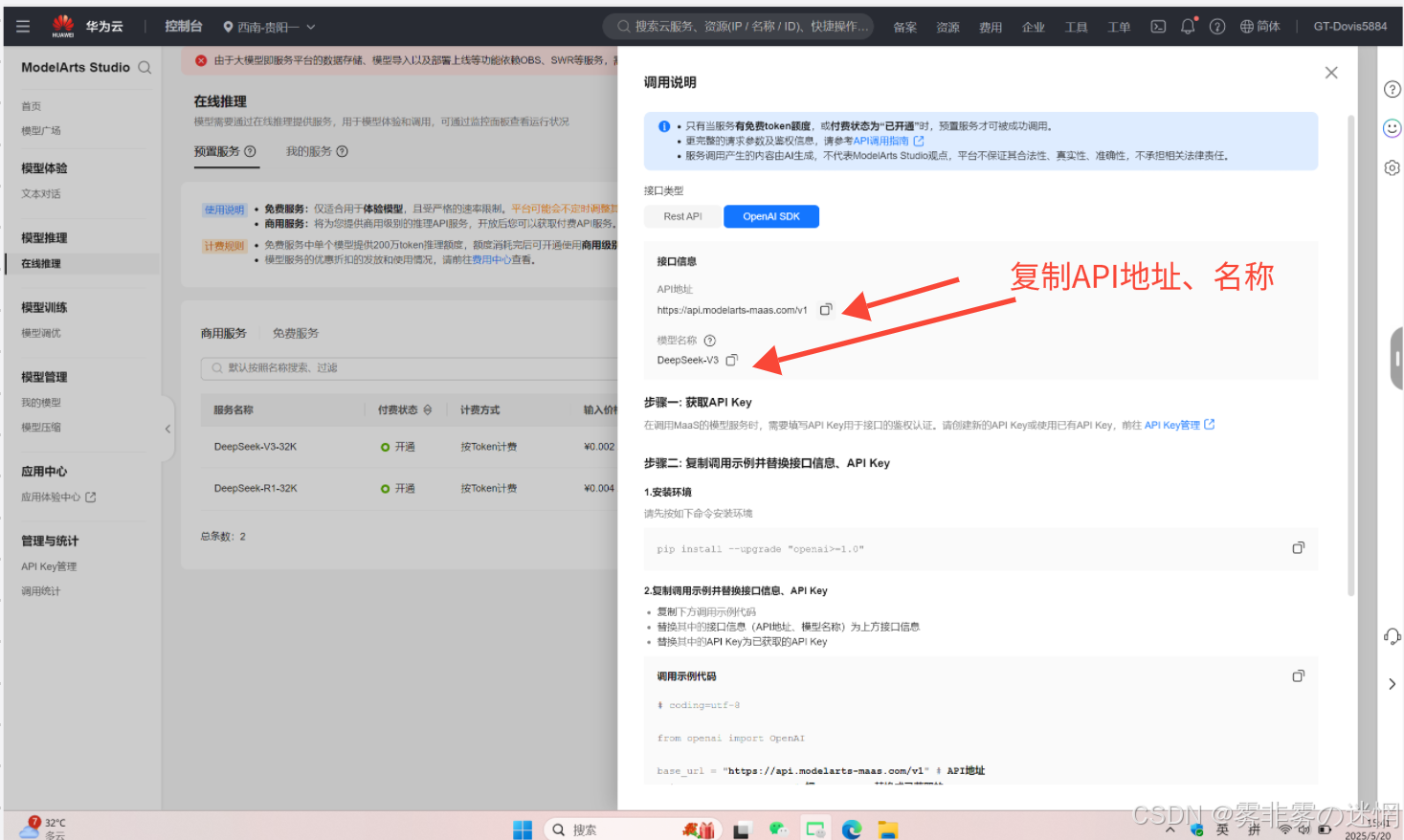This screenshot has height=840, width=1404.
Task: Click the Huawei Cloud logo
Action: click(87, 26)
